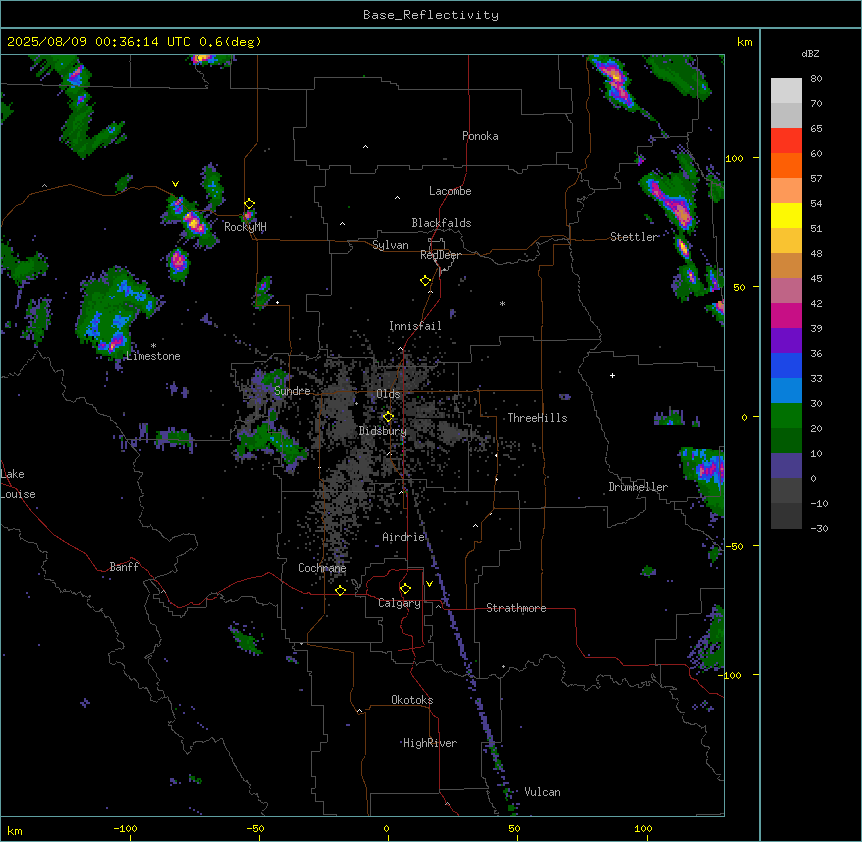862x842 pixels.
Task: Select the red swatch between 65 and 60 dBZ
Action: click(x=786, y=141)
